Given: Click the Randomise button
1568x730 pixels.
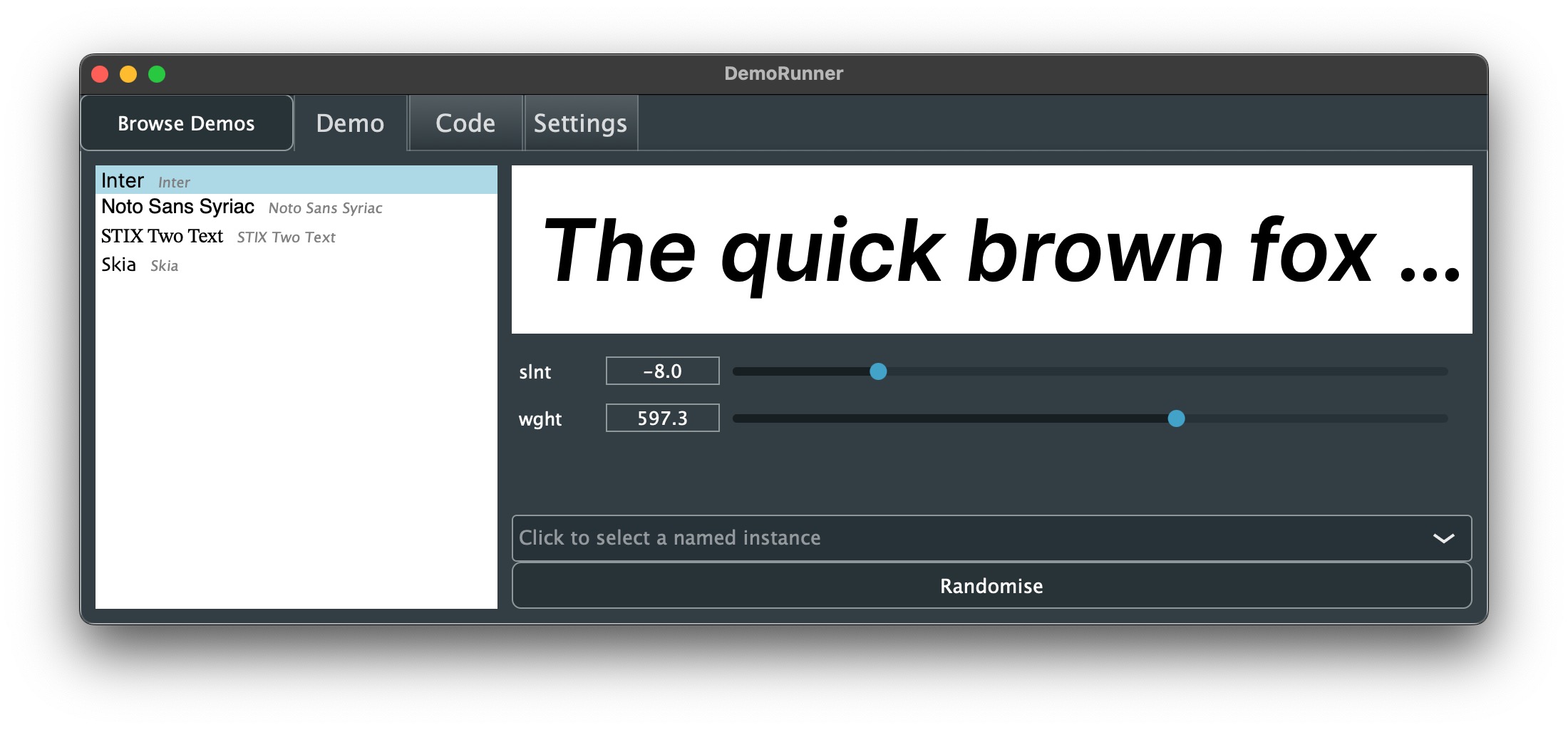Looking at the screenshot, I should pyautogui.click(x=991, y=586).
